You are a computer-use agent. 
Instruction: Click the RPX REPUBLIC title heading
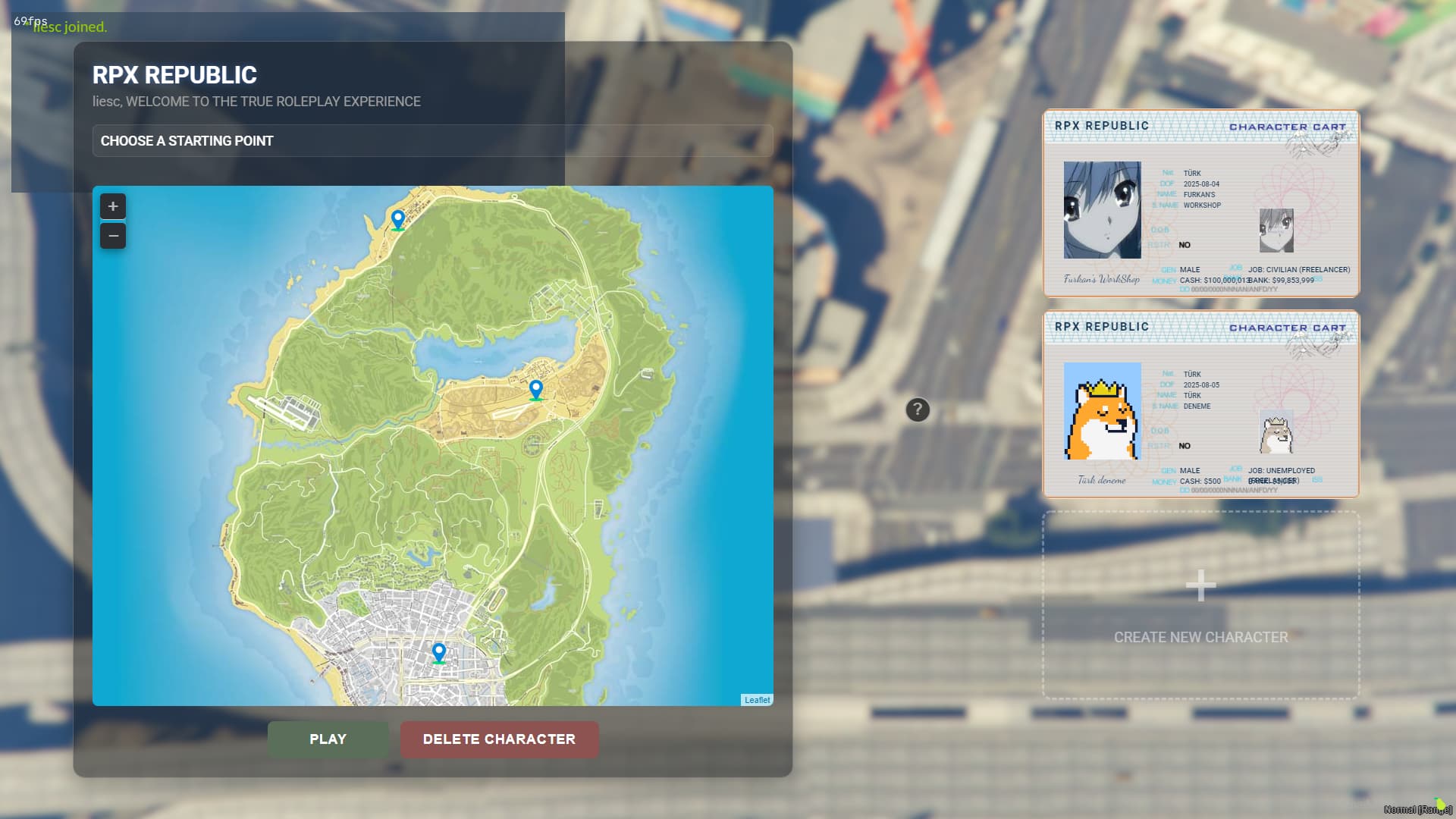pos(174,75)
